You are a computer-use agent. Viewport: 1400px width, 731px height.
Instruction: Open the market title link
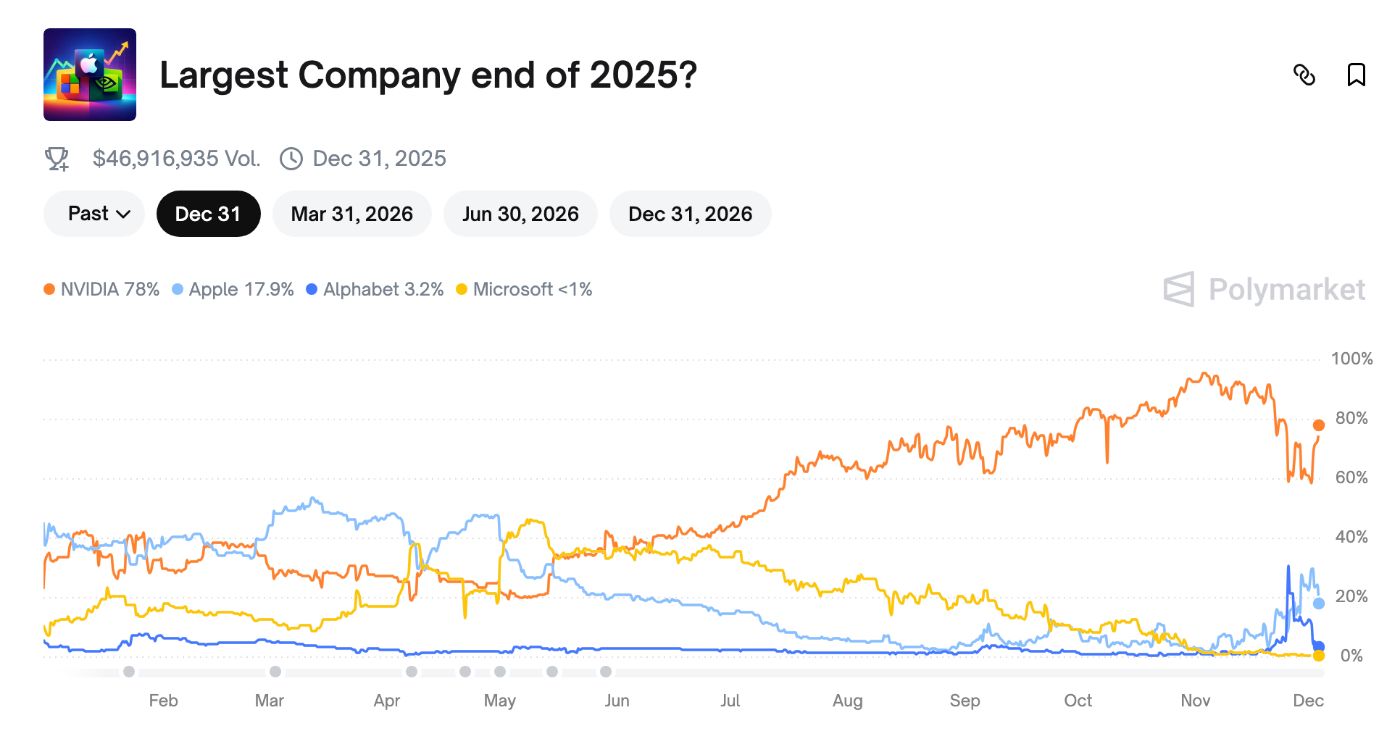[428, 74]
